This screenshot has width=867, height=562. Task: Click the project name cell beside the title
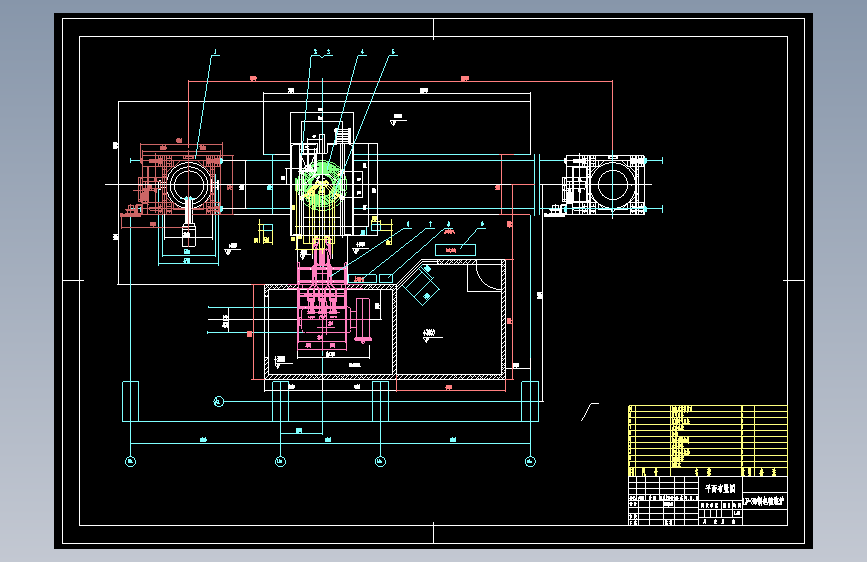click(x=765, y=502)
